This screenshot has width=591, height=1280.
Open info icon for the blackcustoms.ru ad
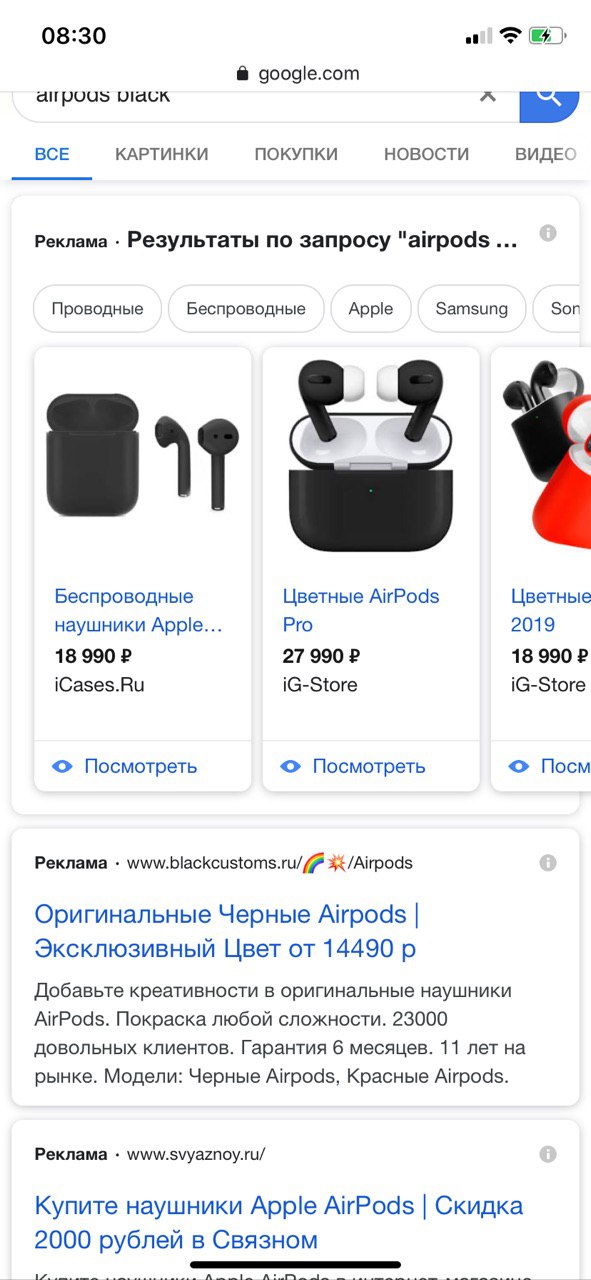point(548,862)
